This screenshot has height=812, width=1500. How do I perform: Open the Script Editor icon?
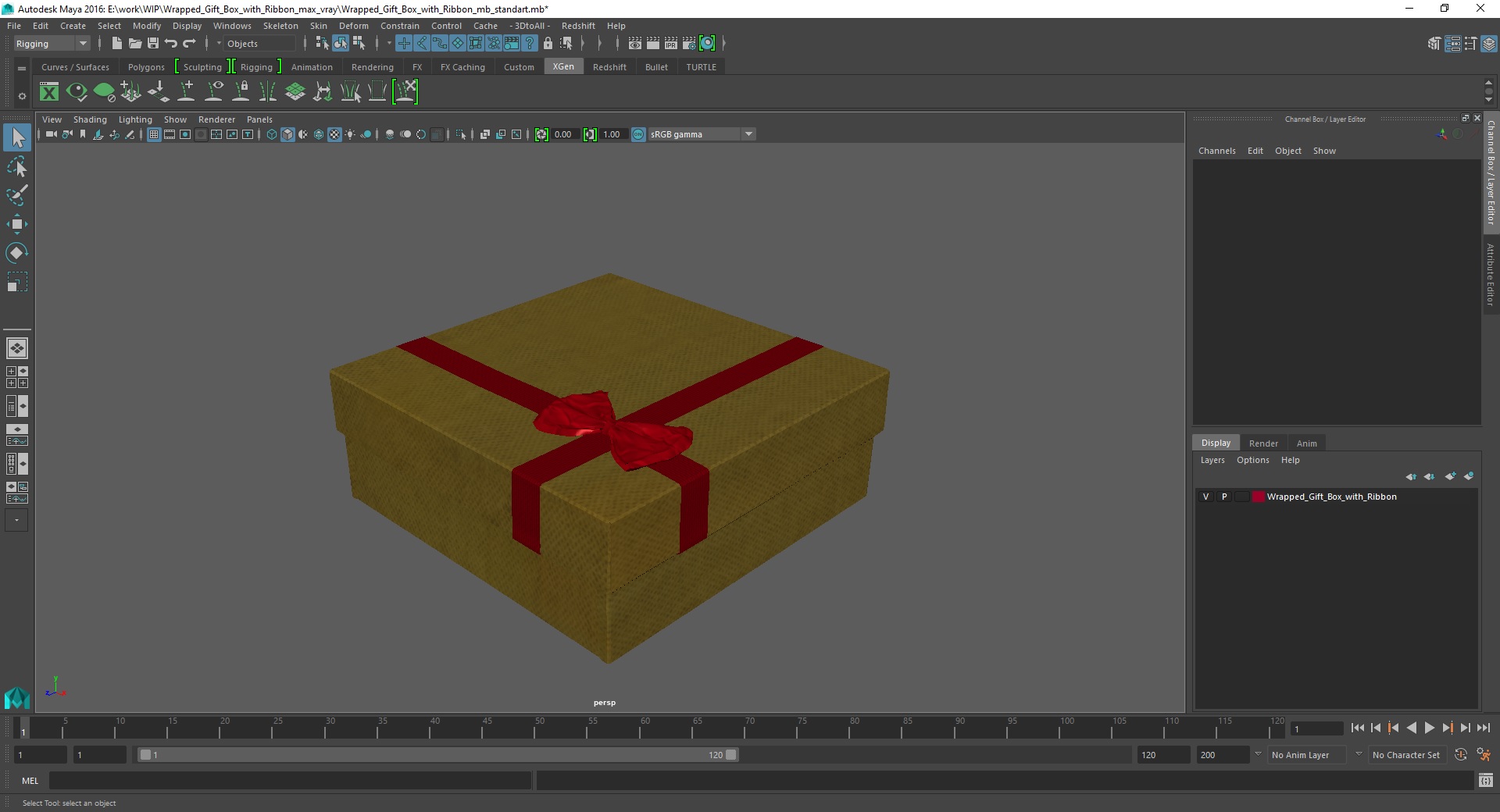(x=1485, y=780)
